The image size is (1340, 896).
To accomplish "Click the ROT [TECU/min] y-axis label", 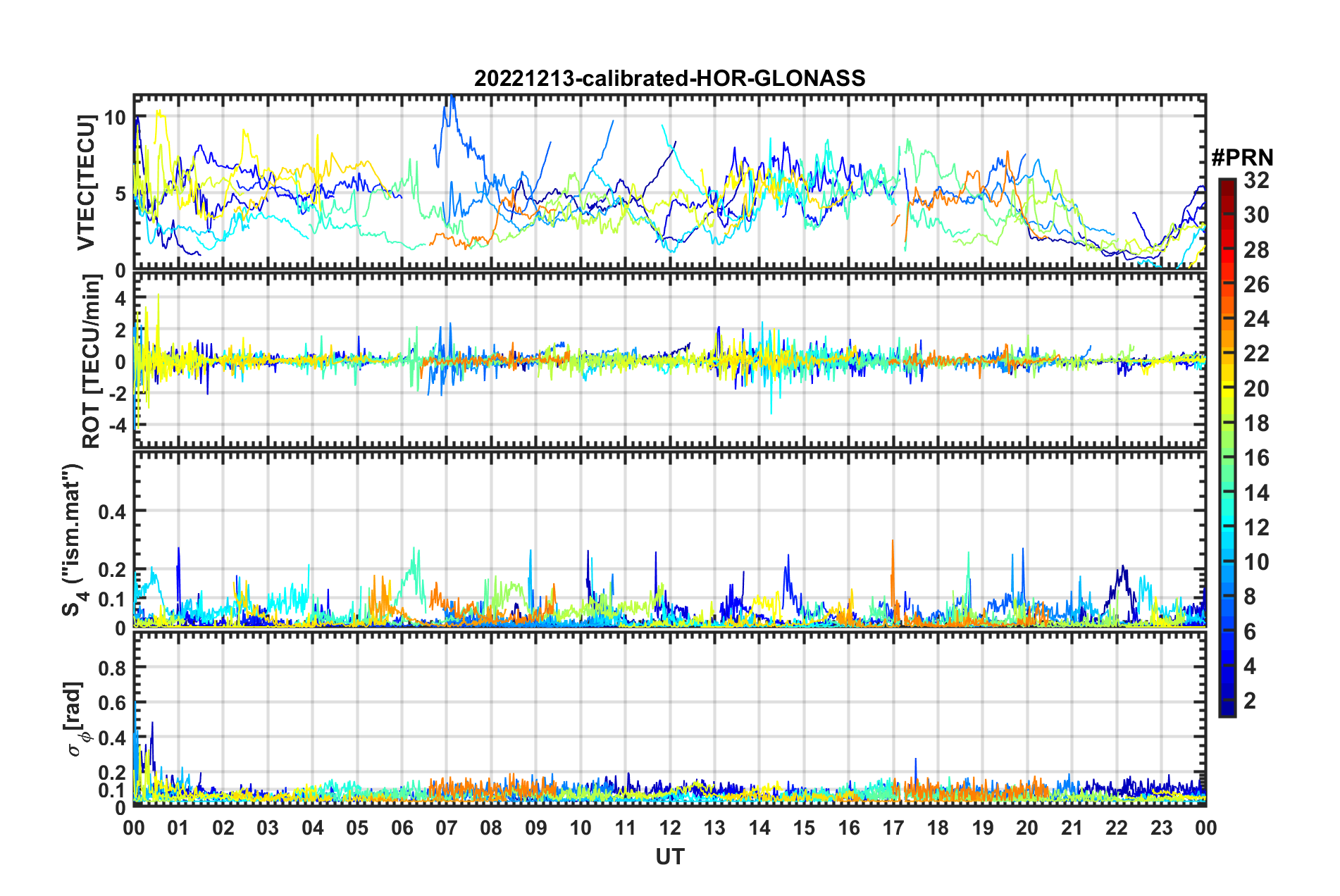I will [x=92, y=361].
